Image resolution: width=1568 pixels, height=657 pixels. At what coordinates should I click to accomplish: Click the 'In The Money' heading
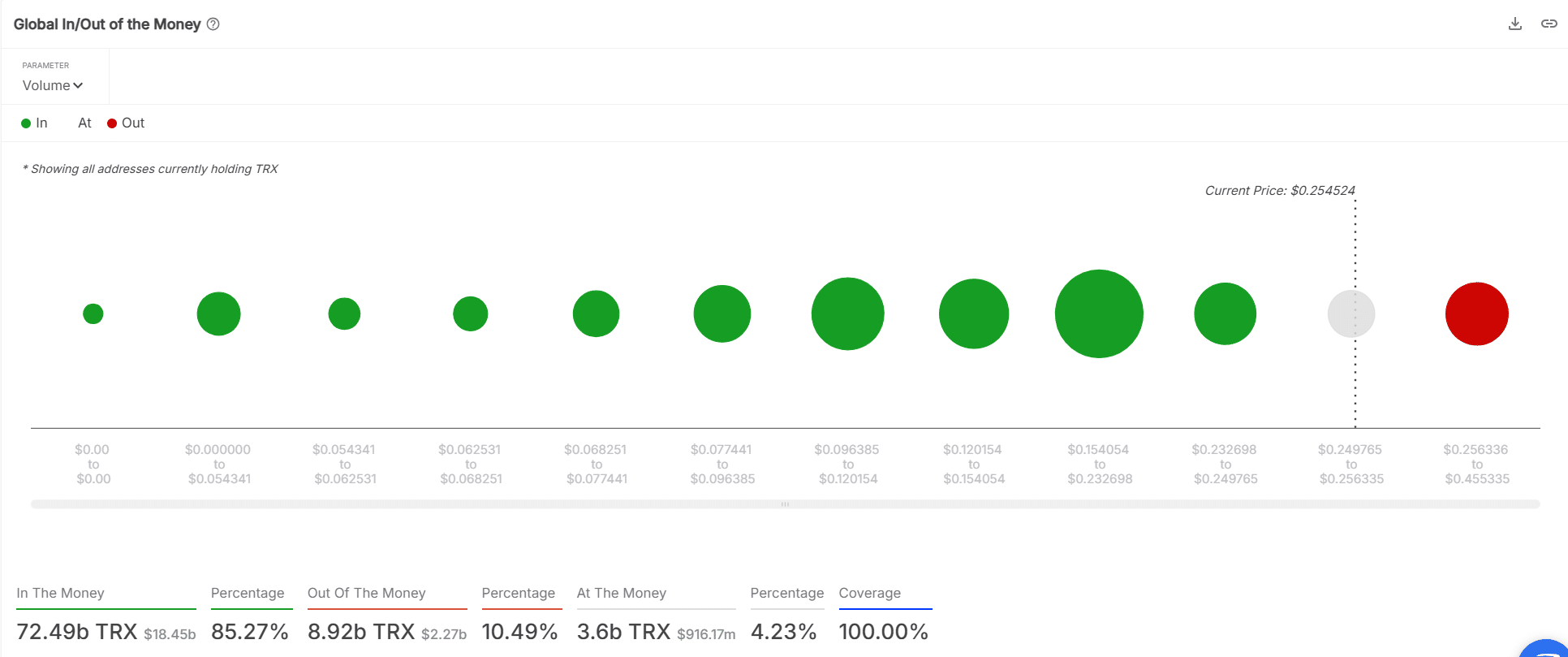[61, 594]
